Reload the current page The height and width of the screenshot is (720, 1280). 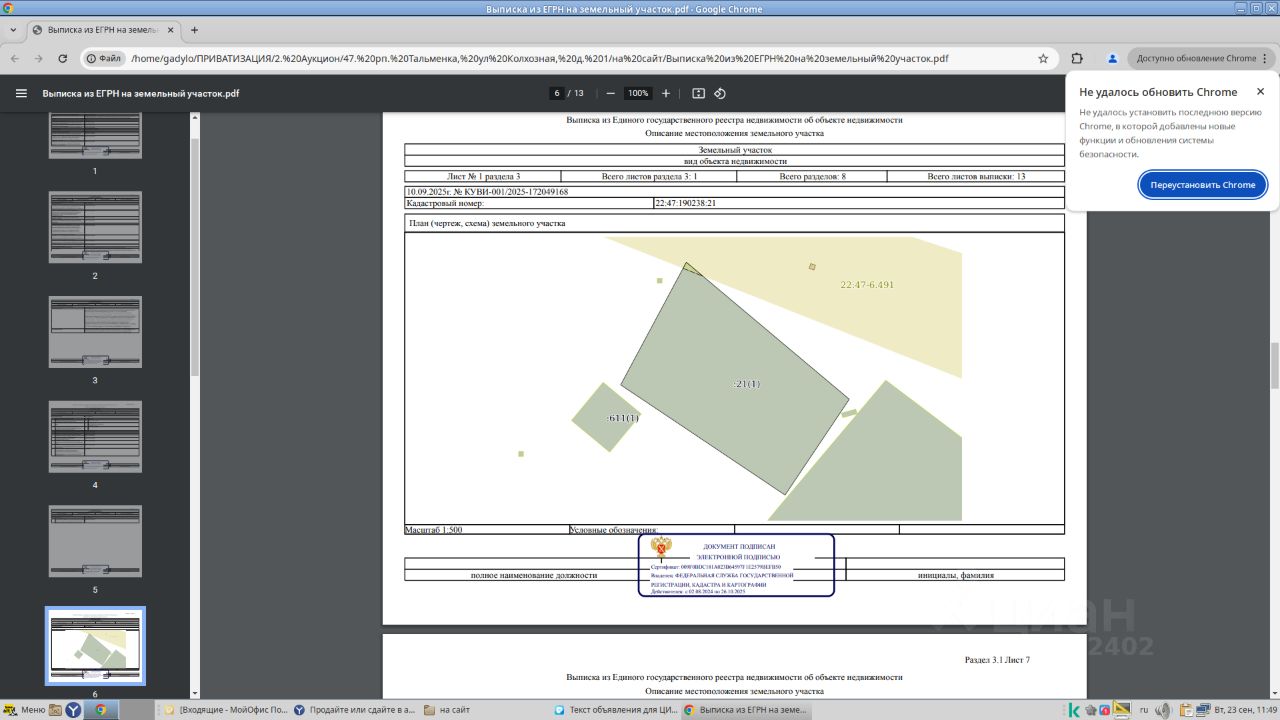pos(63,58)
